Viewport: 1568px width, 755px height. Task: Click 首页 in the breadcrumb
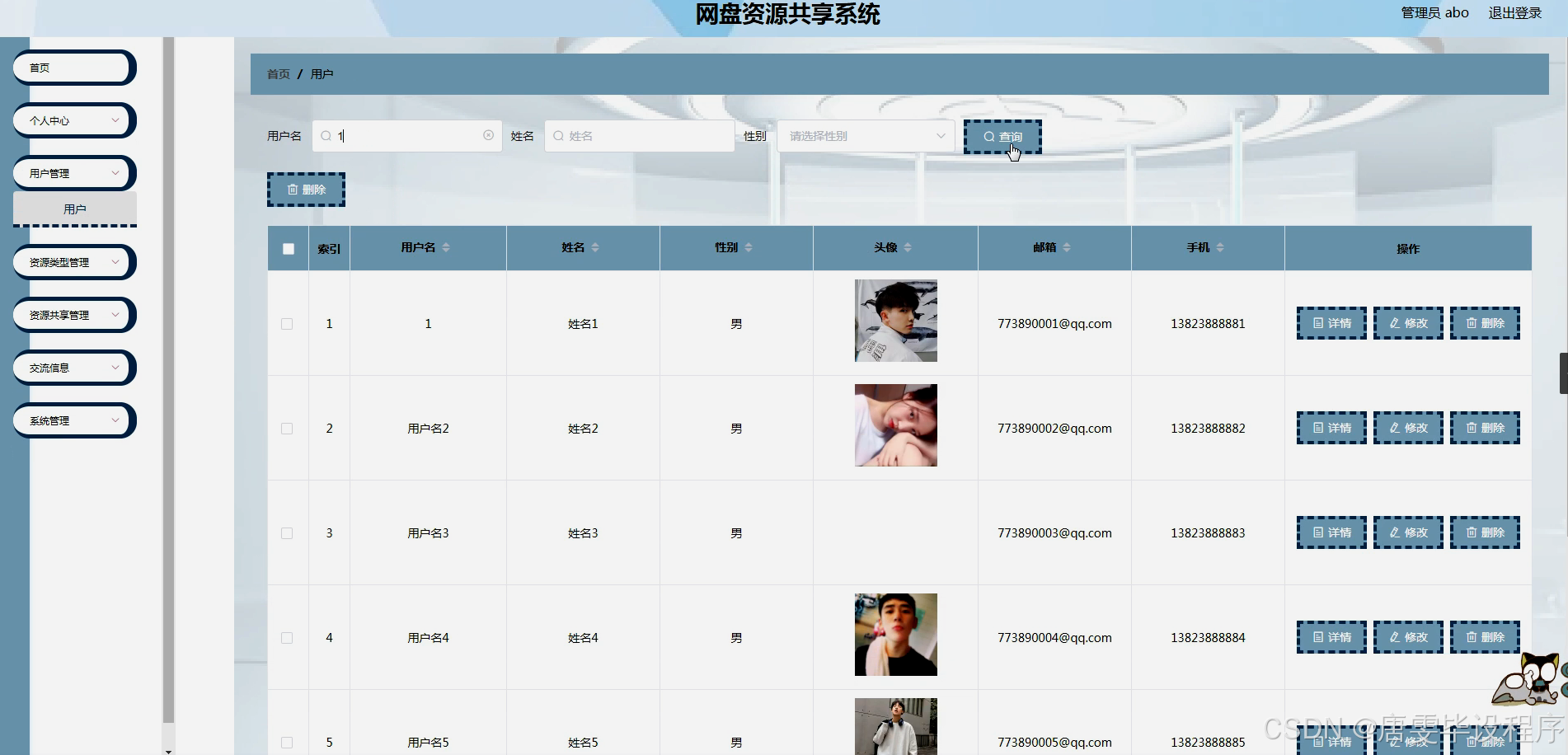click(278, 74)
